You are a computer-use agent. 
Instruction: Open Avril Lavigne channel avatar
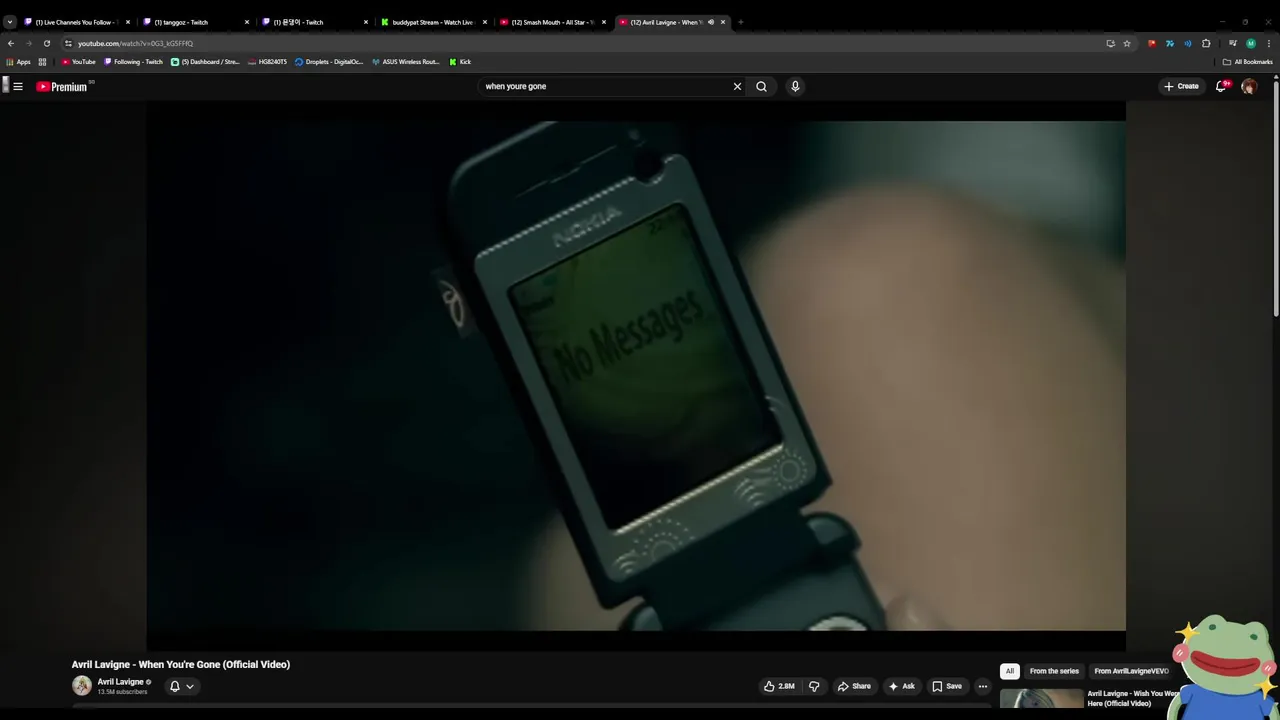click(x=82, y=685)
